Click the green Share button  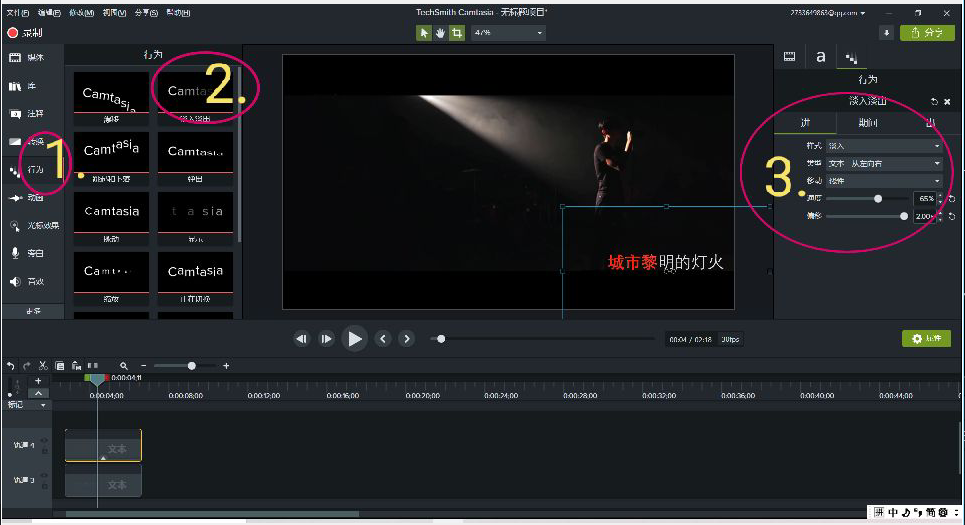927,33
